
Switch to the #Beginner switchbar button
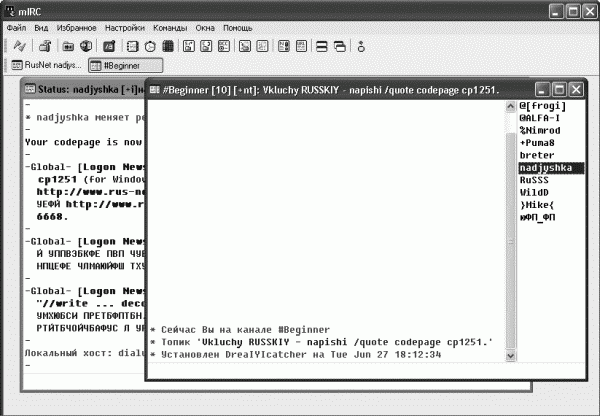(x=126, y=65)
